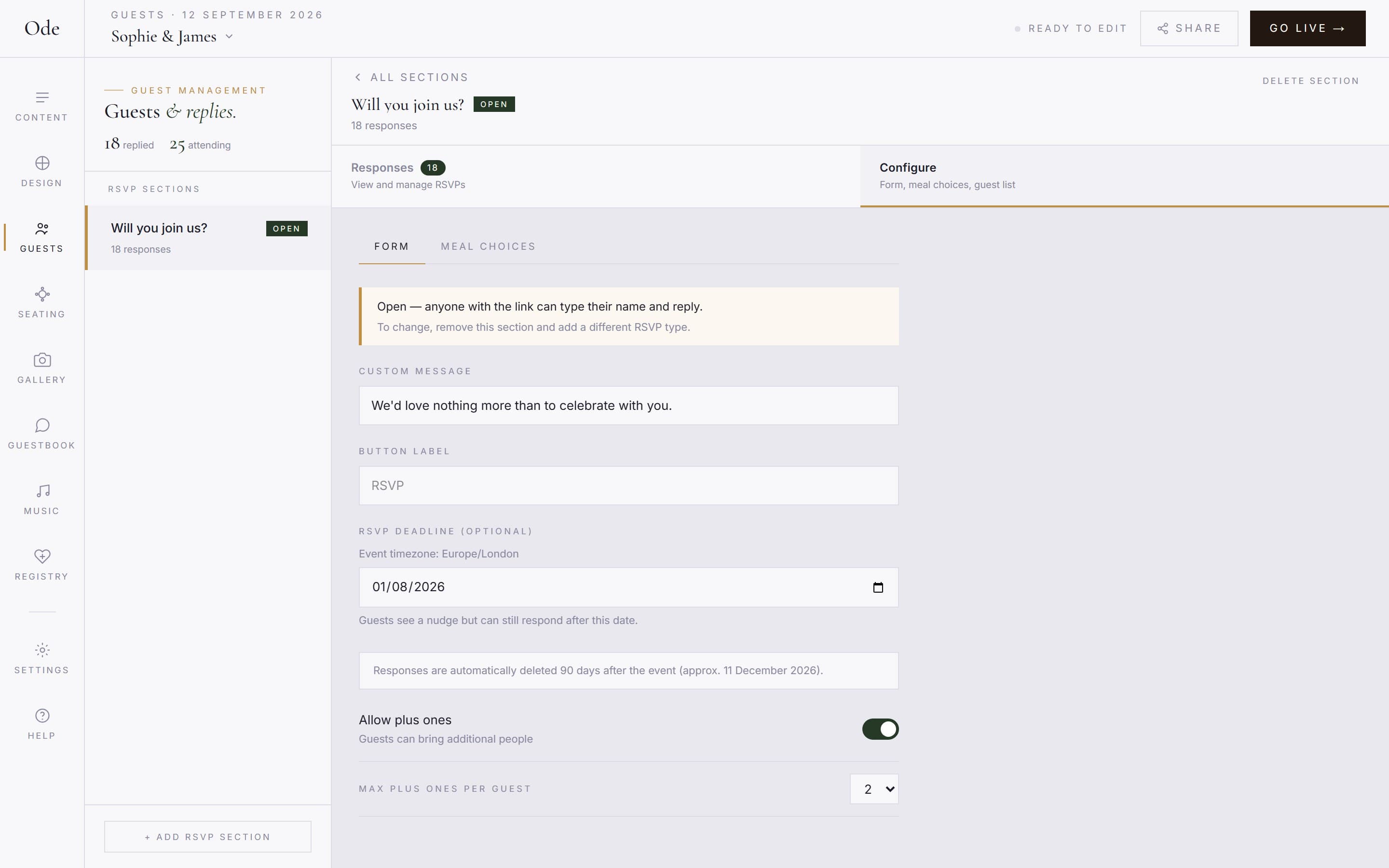
Task: Select the Form sub-tab
Action: coord(392,246)
